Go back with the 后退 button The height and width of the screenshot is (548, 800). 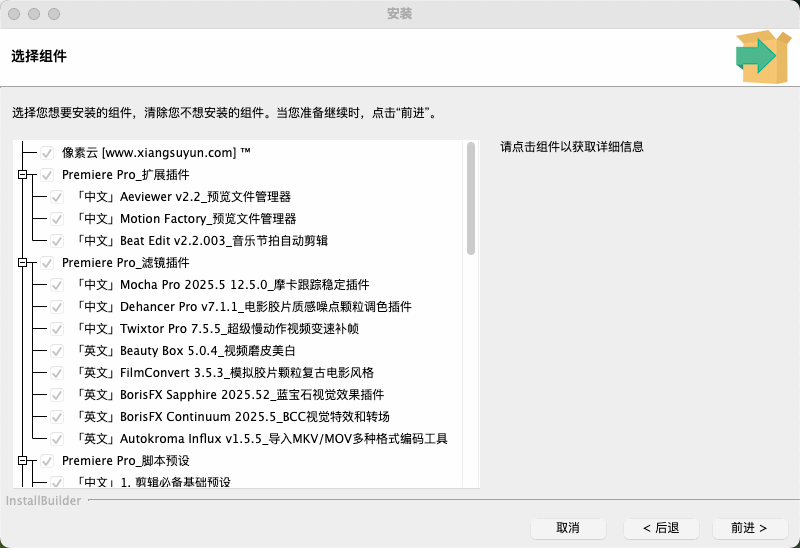(661, 528)
